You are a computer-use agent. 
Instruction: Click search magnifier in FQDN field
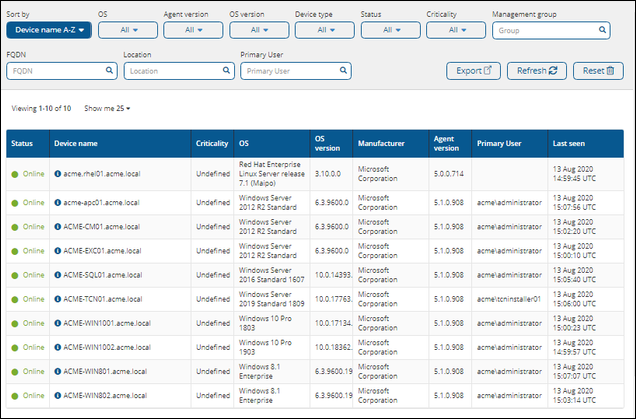pyautogui.click(x=109, y=71)
